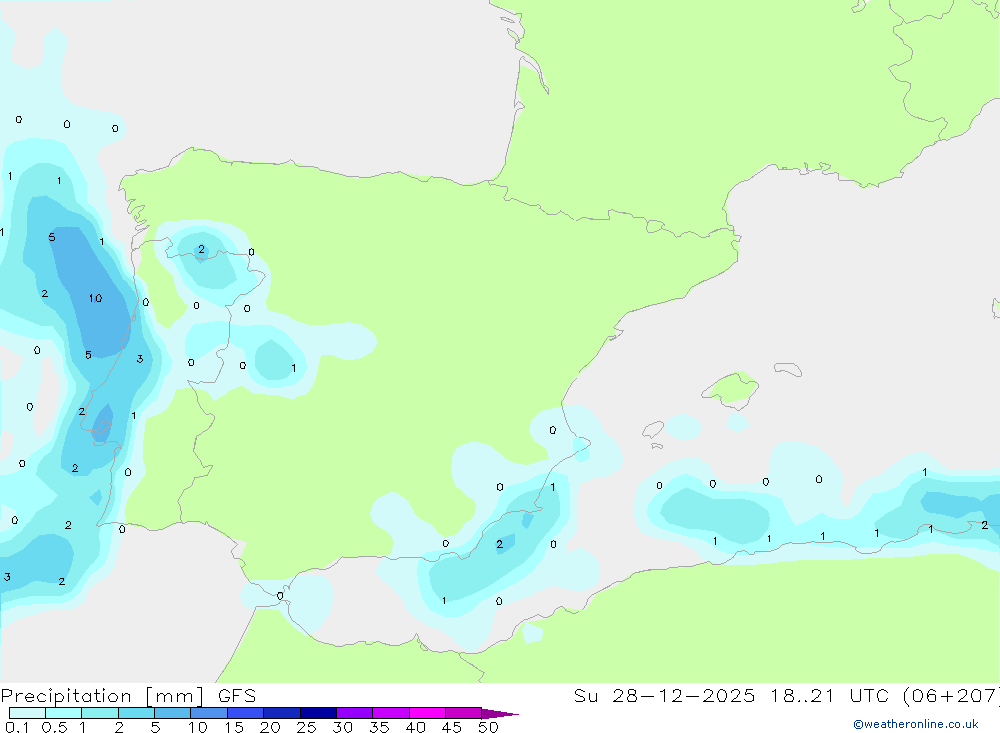The height and width of the screenshot is (733, 1000).
Task: Click the legend label '45'
Action: [452, 727]
